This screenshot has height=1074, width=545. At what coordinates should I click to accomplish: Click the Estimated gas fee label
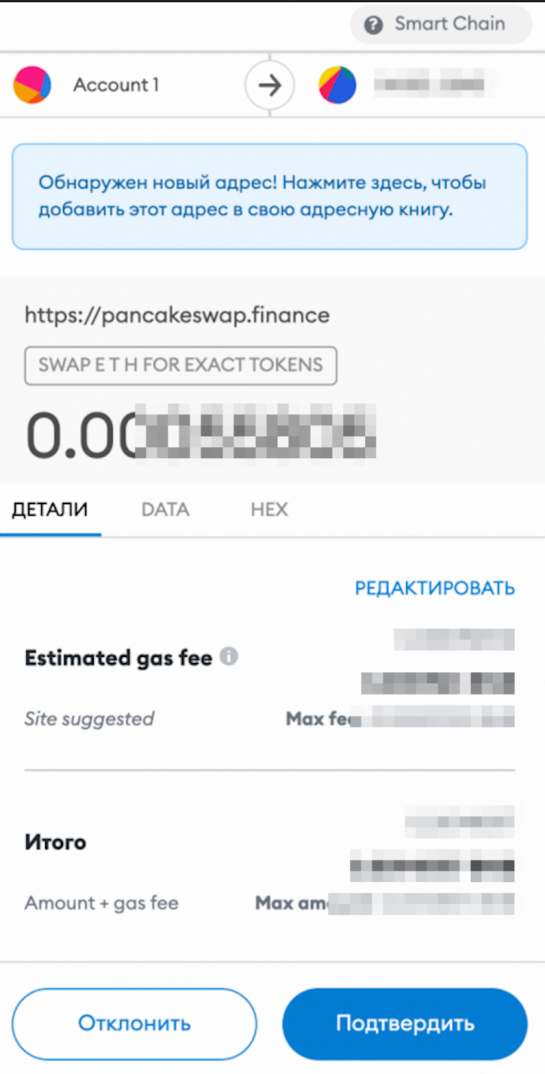[x=118, y=658]
